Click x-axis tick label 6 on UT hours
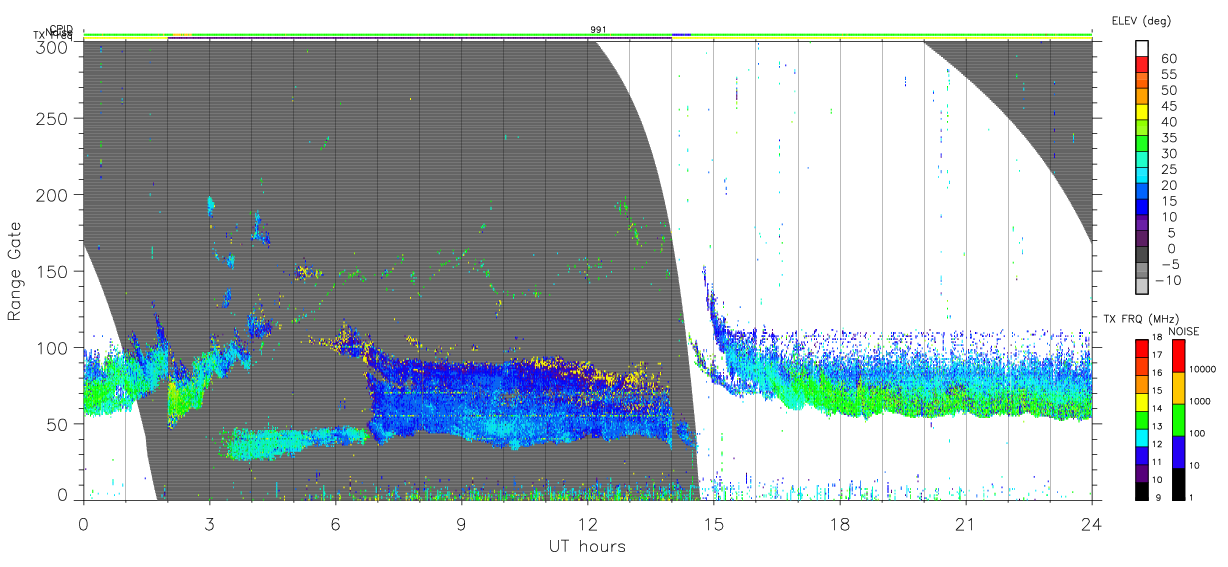This screenshot has height=567, width=1228. pyautogui.click(x=335, y=523)
